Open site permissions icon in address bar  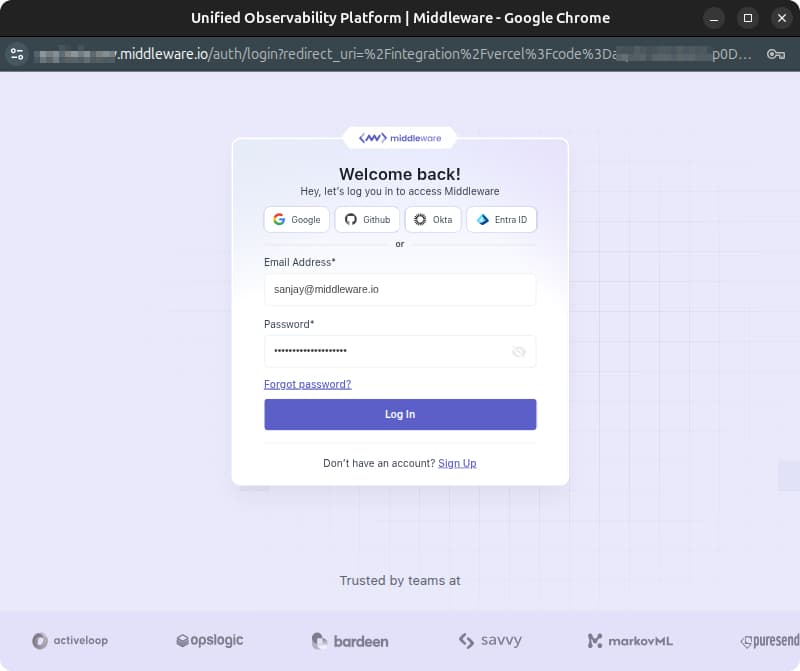(x=17, y=54)
